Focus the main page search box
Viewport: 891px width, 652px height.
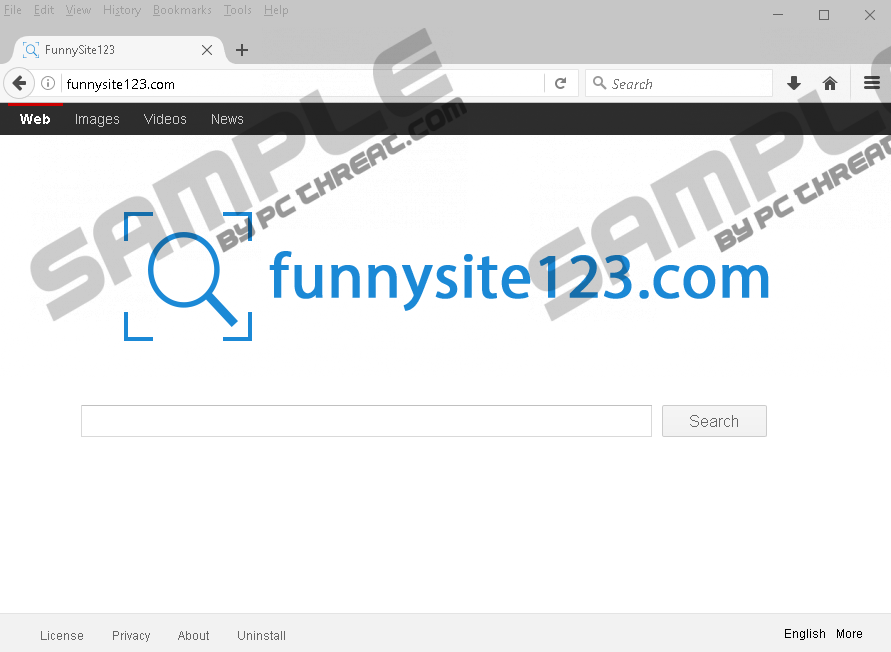coord(366,421)
